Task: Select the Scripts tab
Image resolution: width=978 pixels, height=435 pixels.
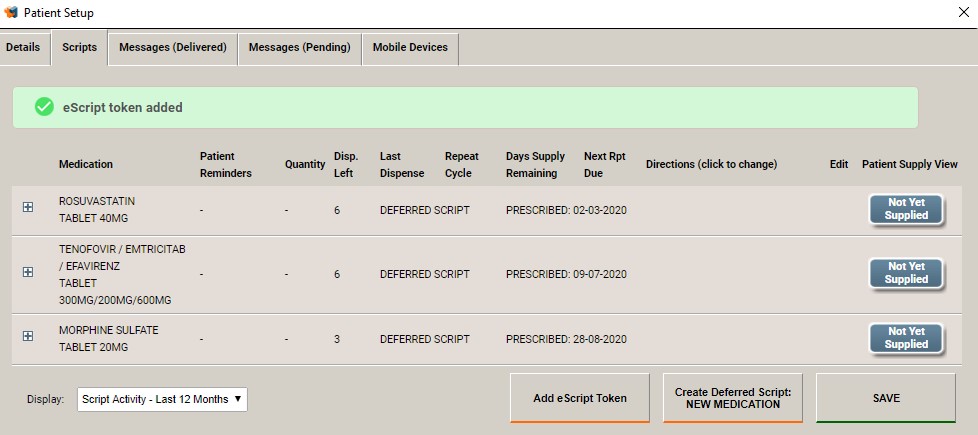Action: click(x=79, y=47)
